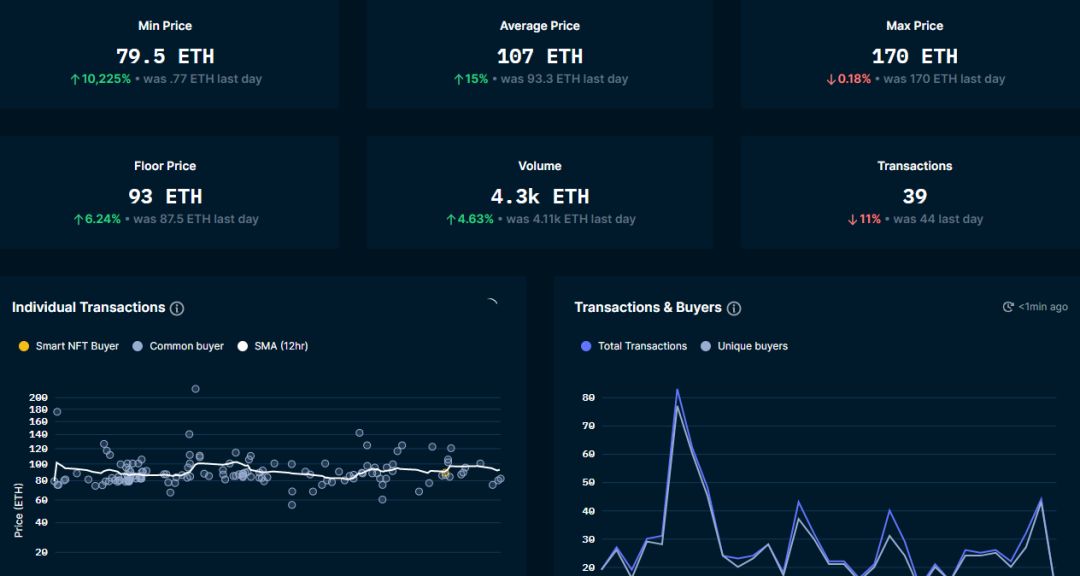Click the yellow Smart NFT Buyer color dot

click(x=23, y=346)
